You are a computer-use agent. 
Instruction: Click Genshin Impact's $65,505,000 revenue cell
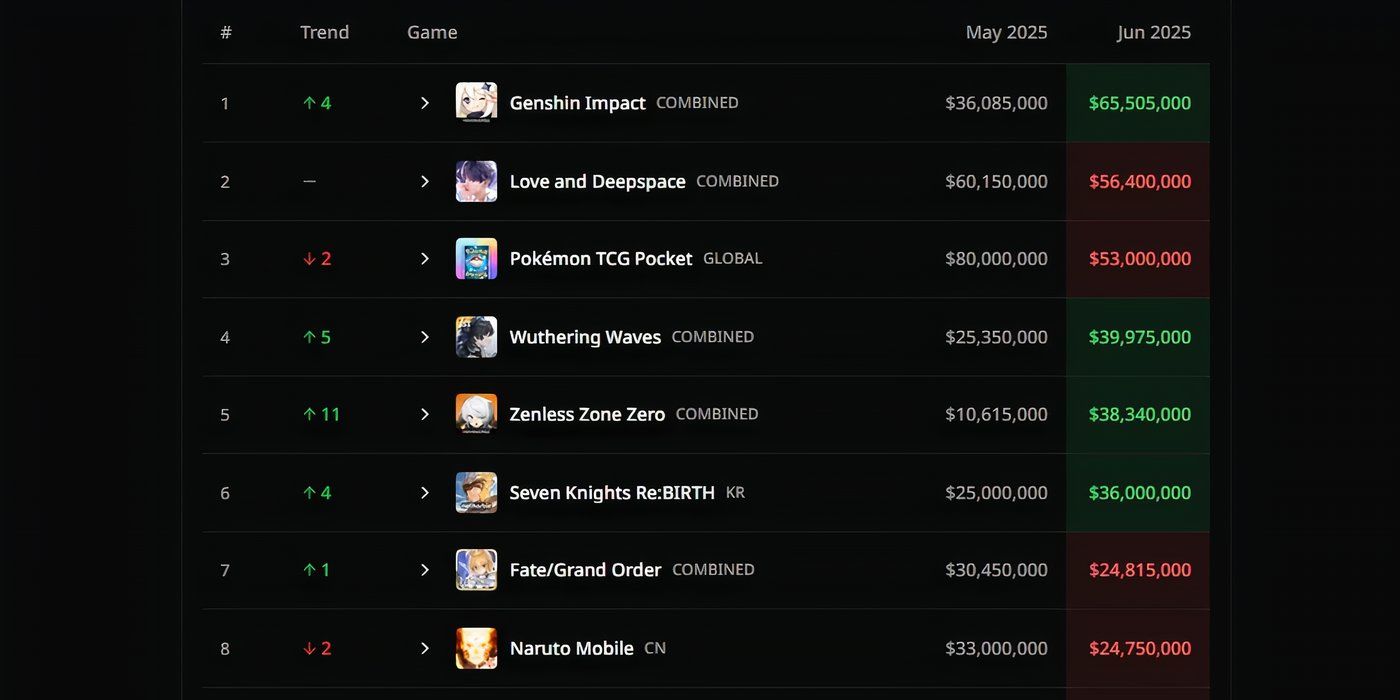tap(1138, 103)
